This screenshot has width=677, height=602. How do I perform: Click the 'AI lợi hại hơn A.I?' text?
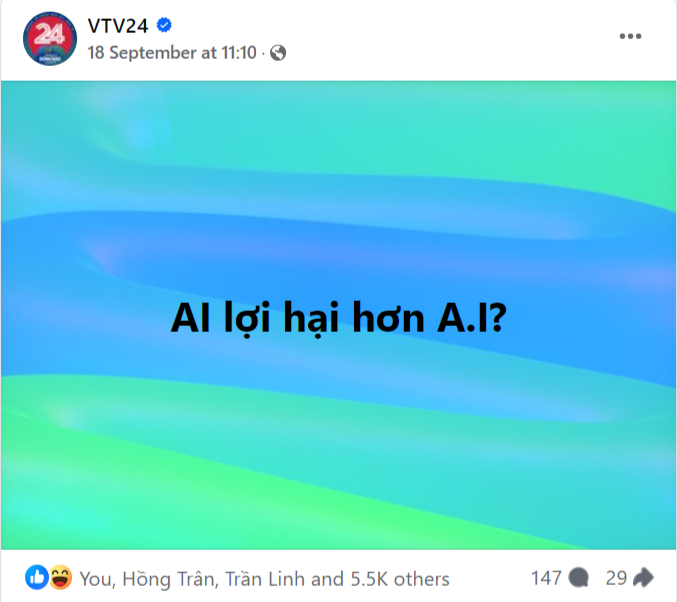338,319
